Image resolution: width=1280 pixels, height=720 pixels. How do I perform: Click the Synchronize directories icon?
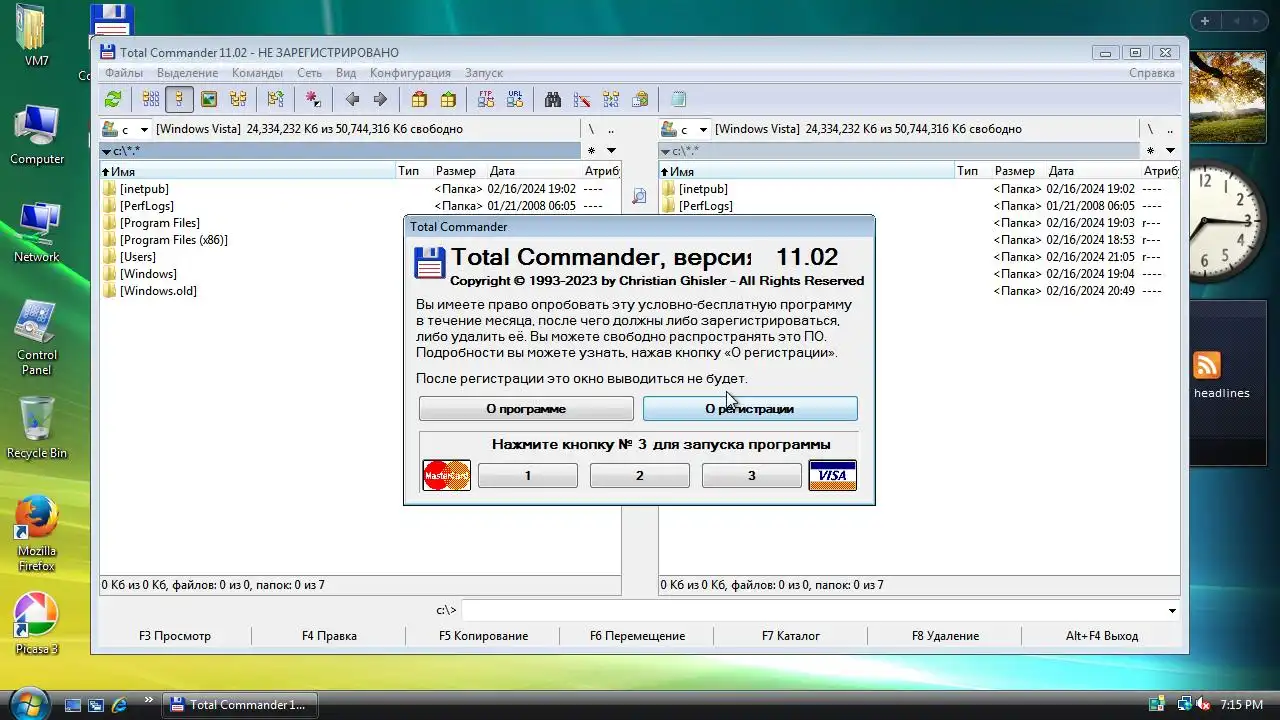coord(611,99)
